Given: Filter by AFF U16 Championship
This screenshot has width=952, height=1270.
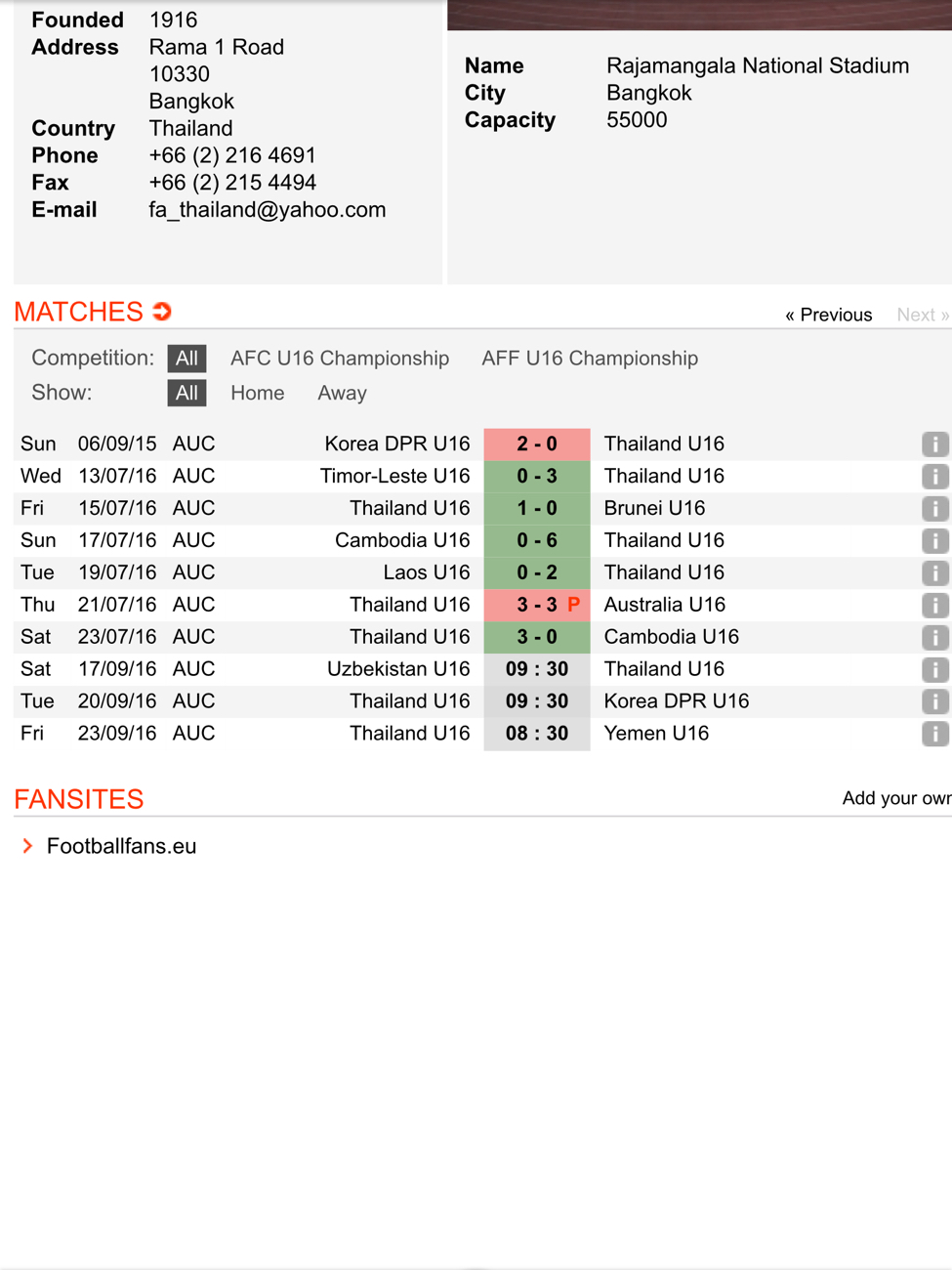Looking at the screenshot, I should (590, 359).
